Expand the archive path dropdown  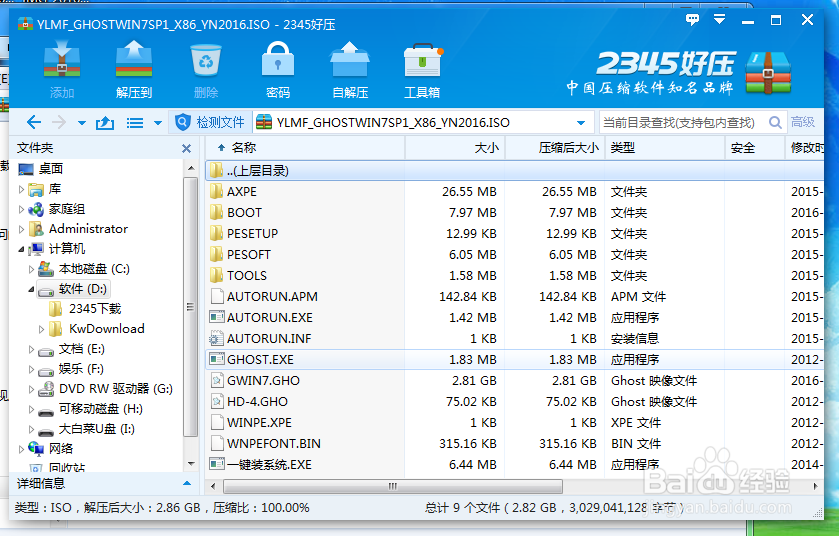click(581, 123)
